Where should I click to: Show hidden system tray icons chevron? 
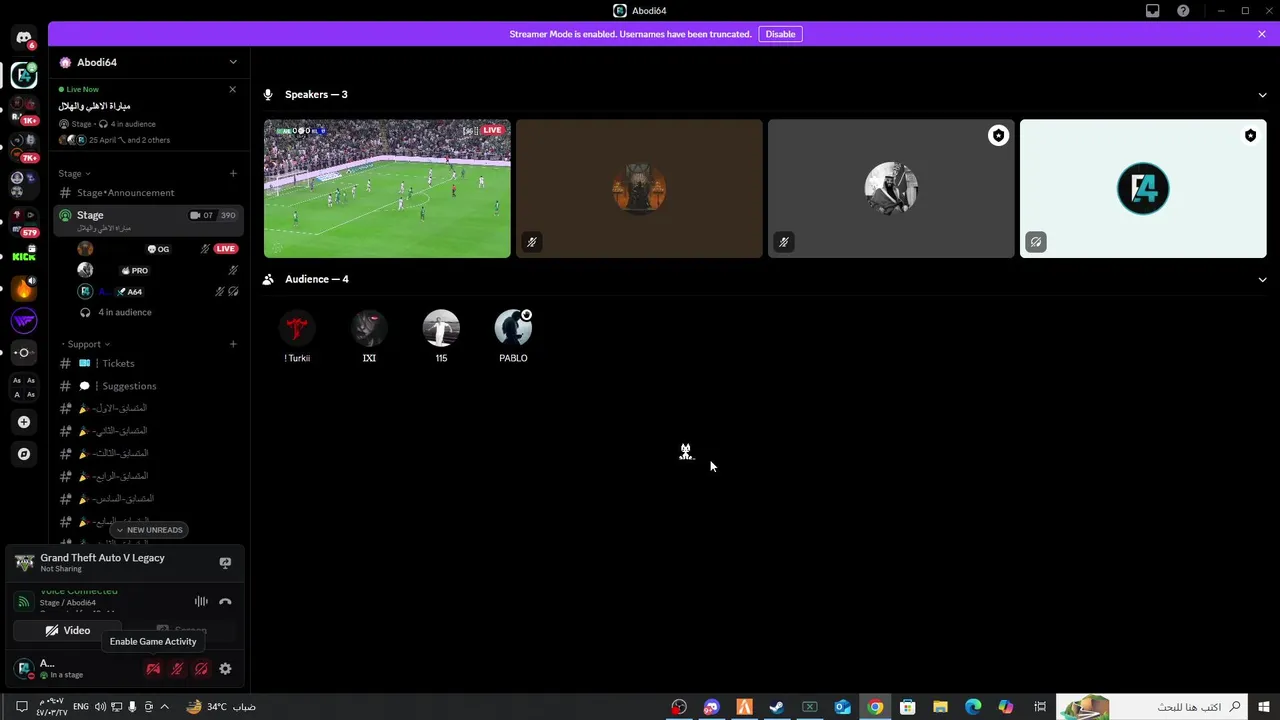[165, 707]
